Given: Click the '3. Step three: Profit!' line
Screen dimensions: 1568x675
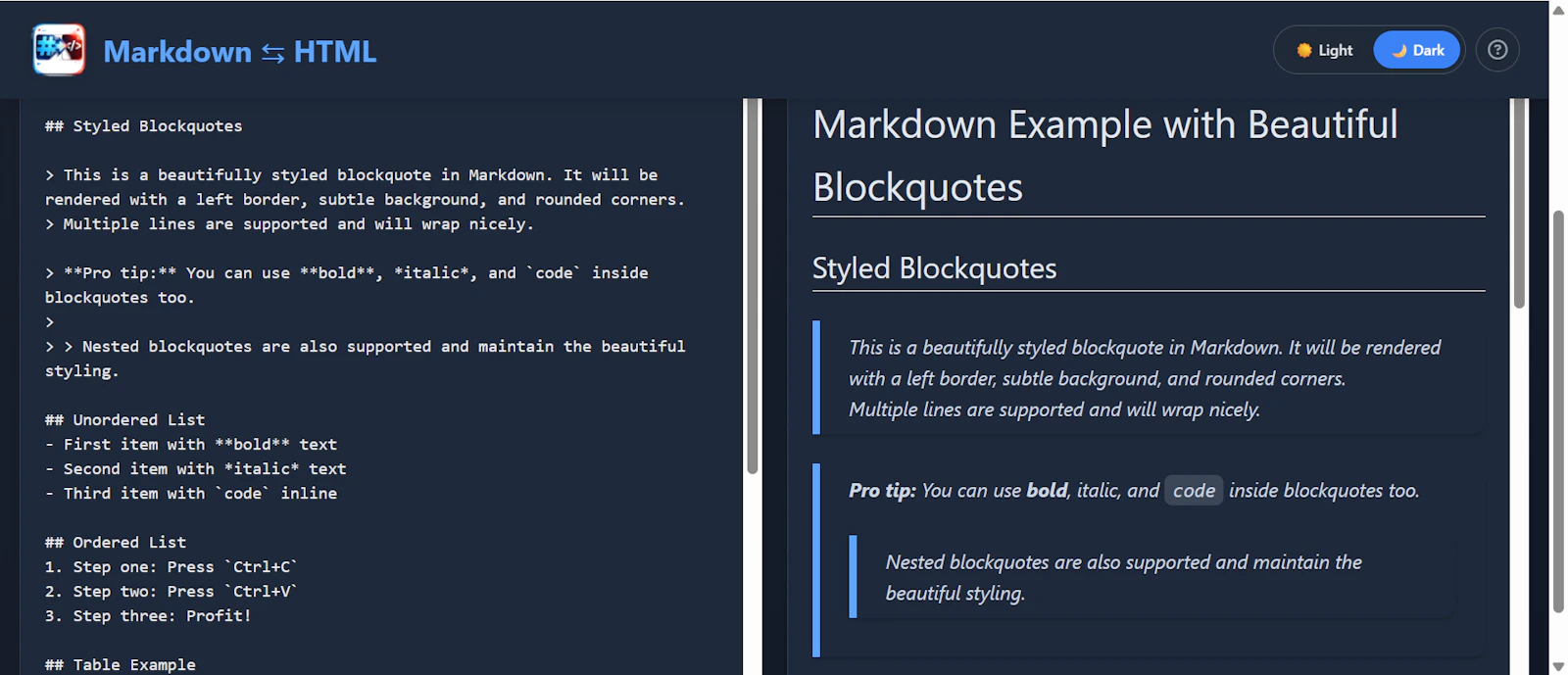Looking at the screenshot, I should [148, 616].
